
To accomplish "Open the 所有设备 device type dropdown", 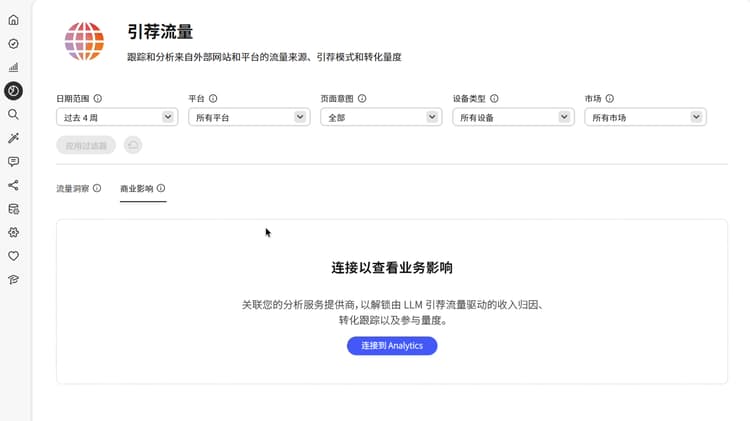I will (x=513, y=117).
